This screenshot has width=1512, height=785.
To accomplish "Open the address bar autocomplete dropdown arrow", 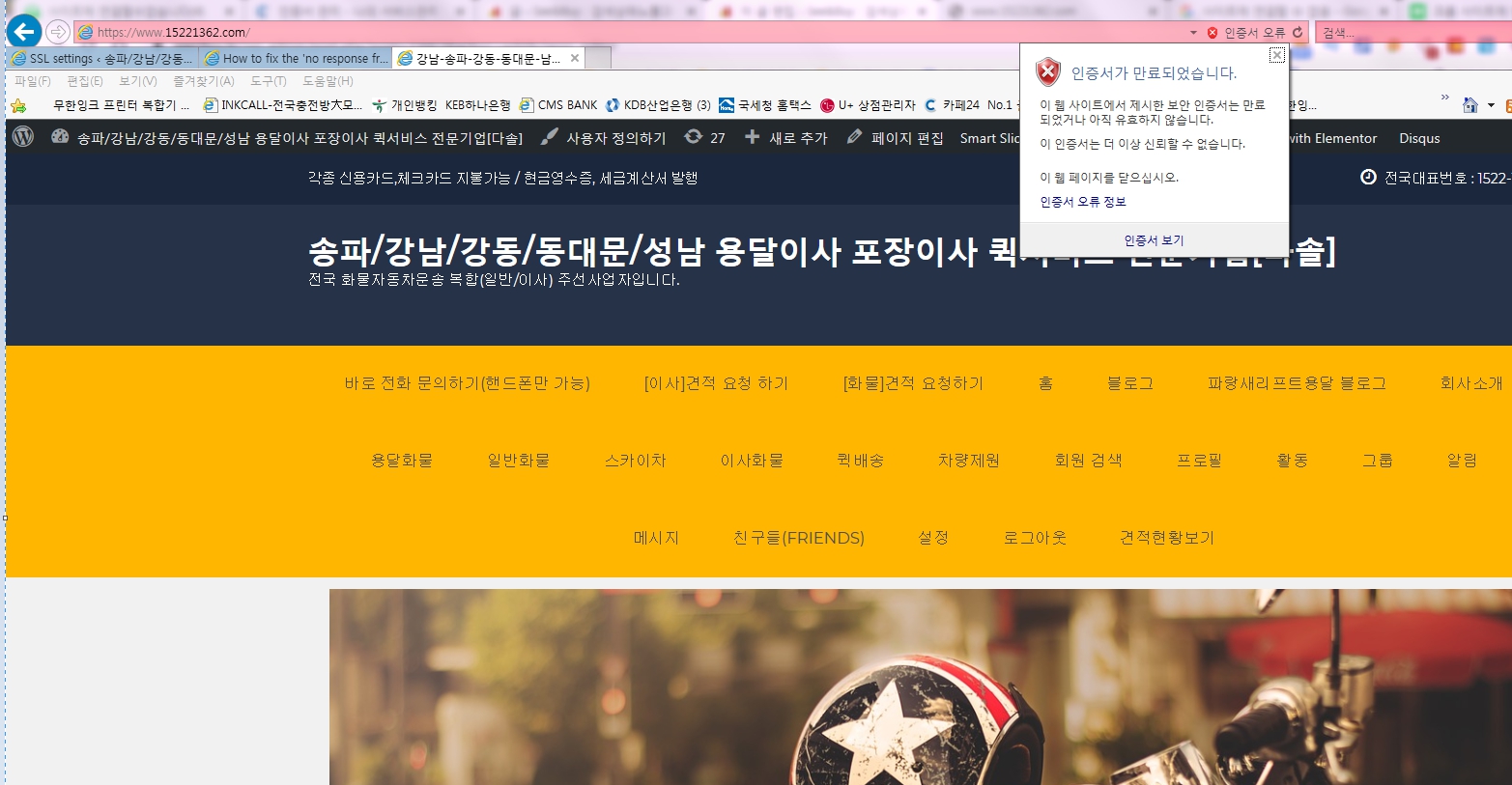I will tap(1193, 32).
